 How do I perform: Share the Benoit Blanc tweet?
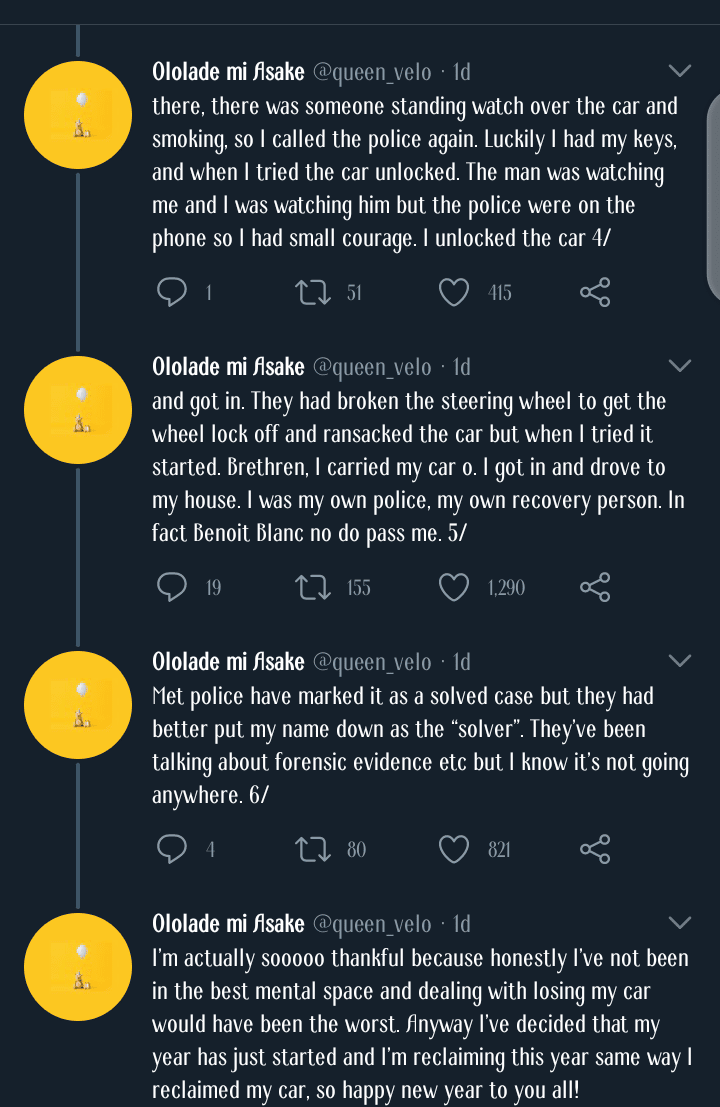595,587
